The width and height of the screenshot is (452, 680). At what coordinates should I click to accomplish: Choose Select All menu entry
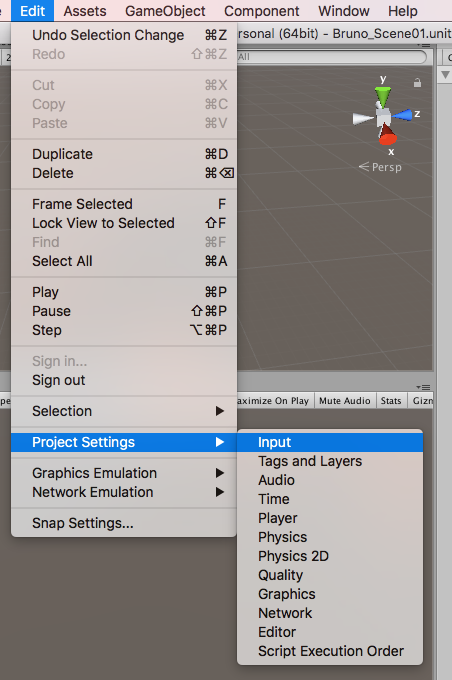pyautogui.click(x=124, y=261)
